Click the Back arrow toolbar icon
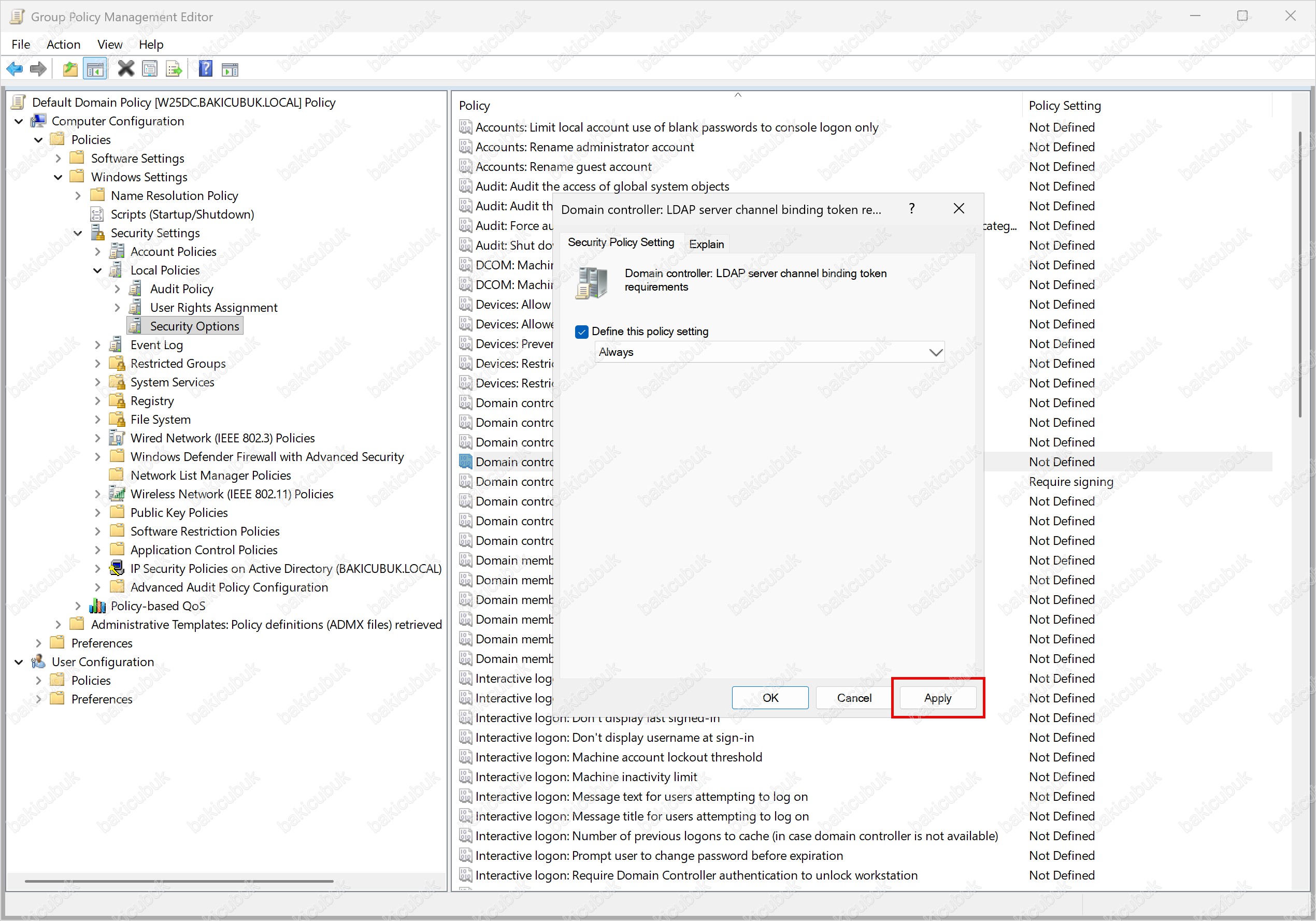 click(x=15, y=69)
